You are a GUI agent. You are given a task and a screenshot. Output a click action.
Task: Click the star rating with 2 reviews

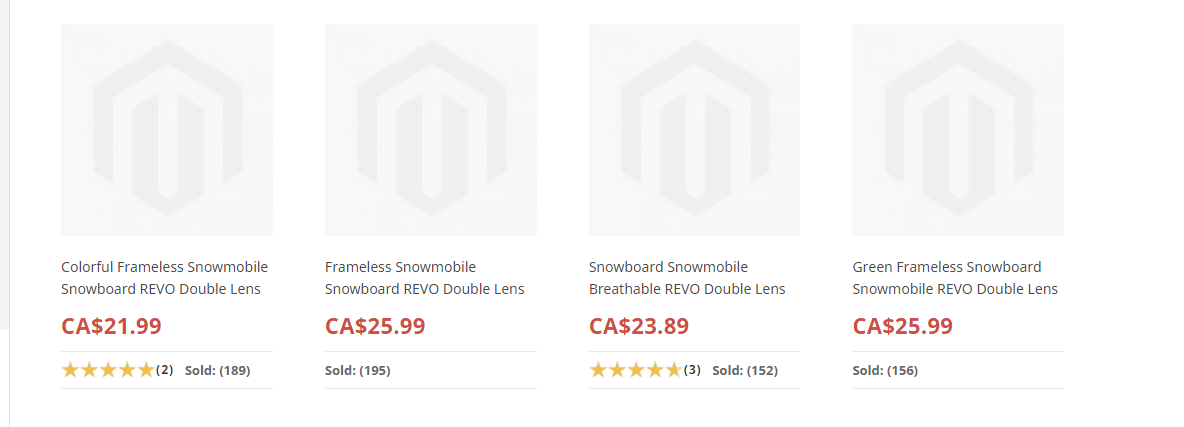click(108, 370)
